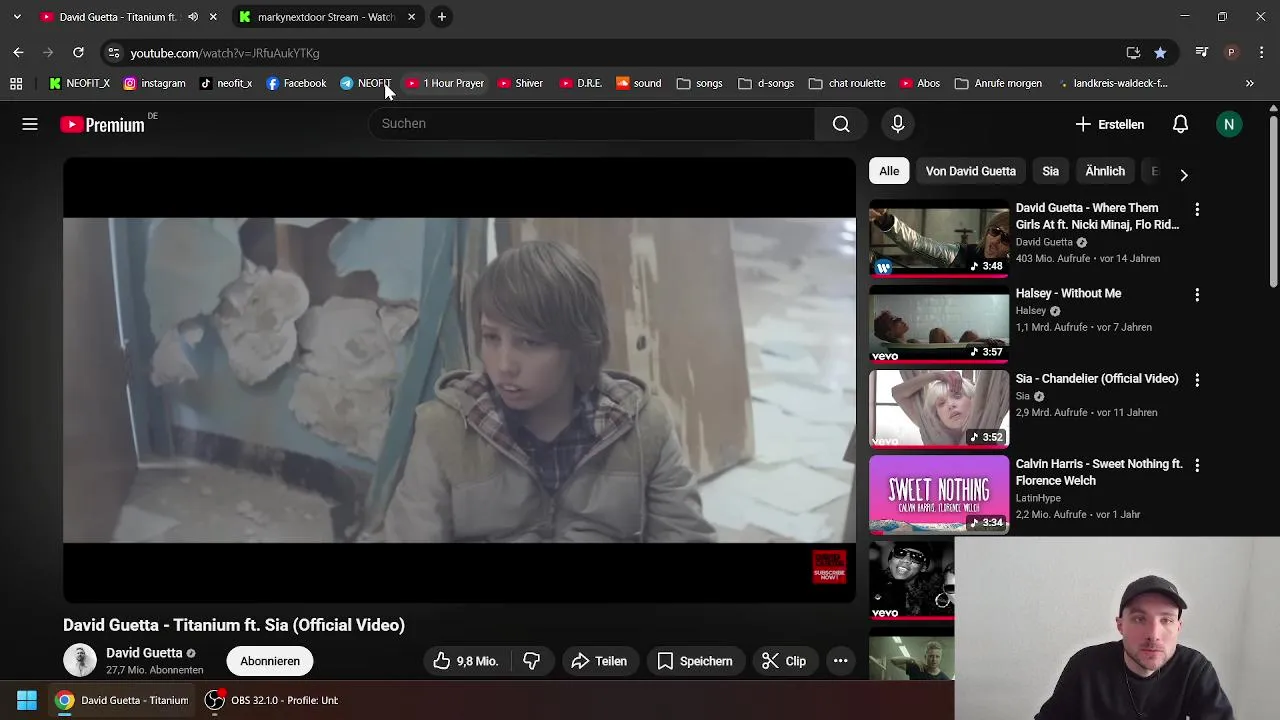This screenshot has width=1280, height=720.
Task: Bookmark page with the star icon
Action: pyautogui.click(x=1160, y=53)
